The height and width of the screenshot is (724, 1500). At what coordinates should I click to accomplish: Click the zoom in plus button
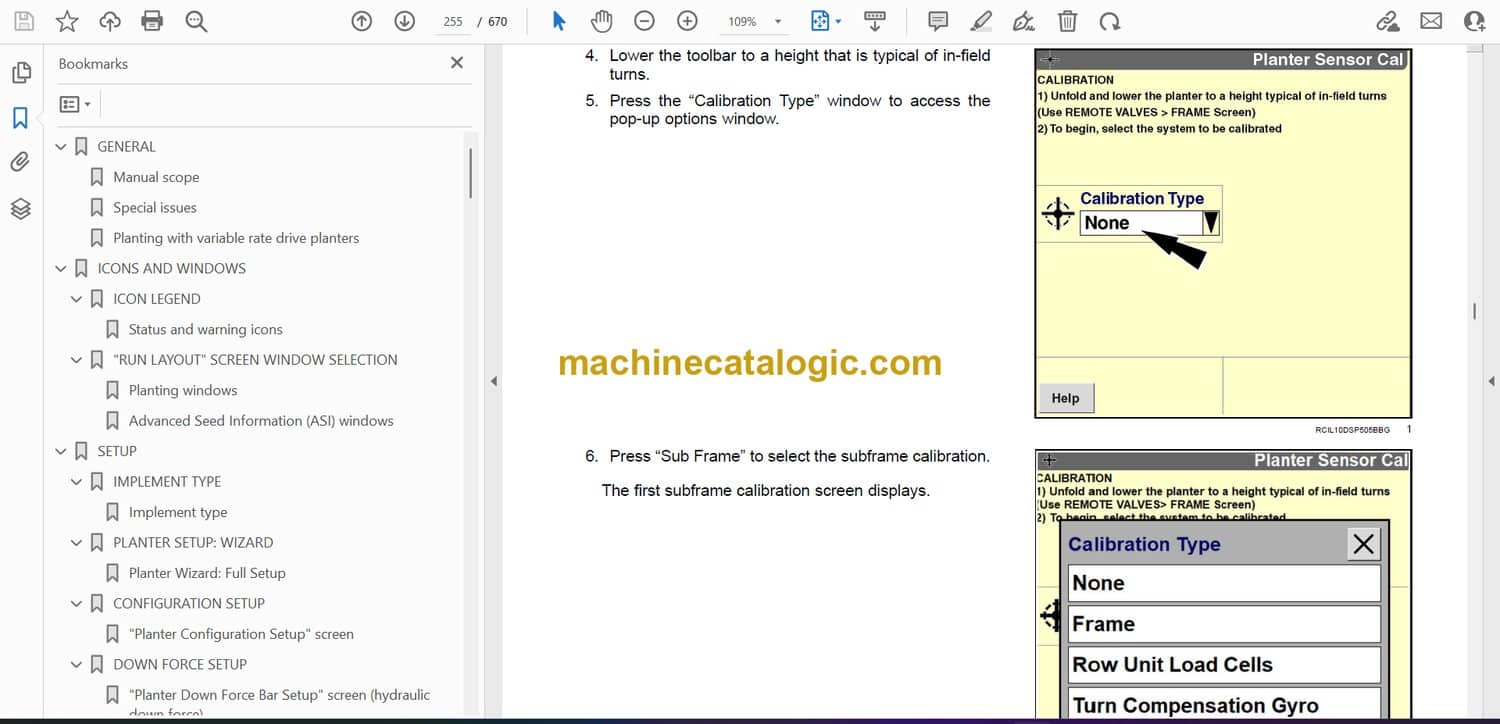point(687,21)
